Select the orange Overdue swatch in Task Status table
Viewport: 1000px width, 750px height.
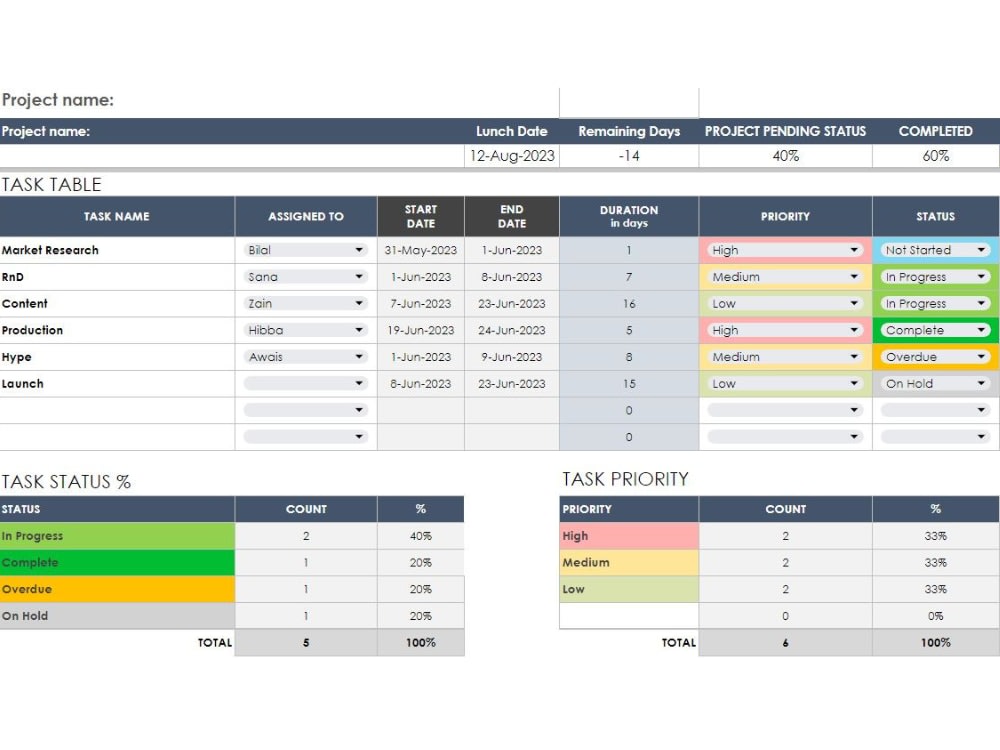click(117, 589)
